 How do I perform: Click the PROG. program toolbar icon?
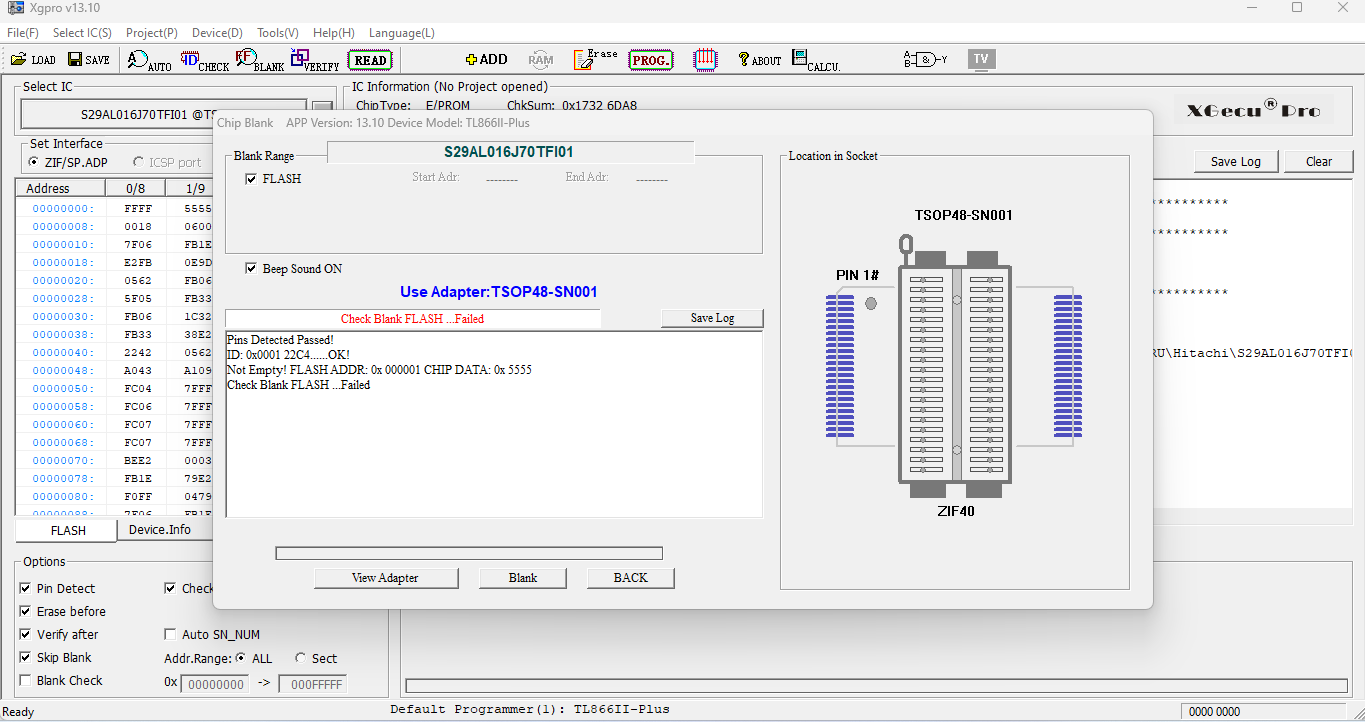tap(650, 60)
